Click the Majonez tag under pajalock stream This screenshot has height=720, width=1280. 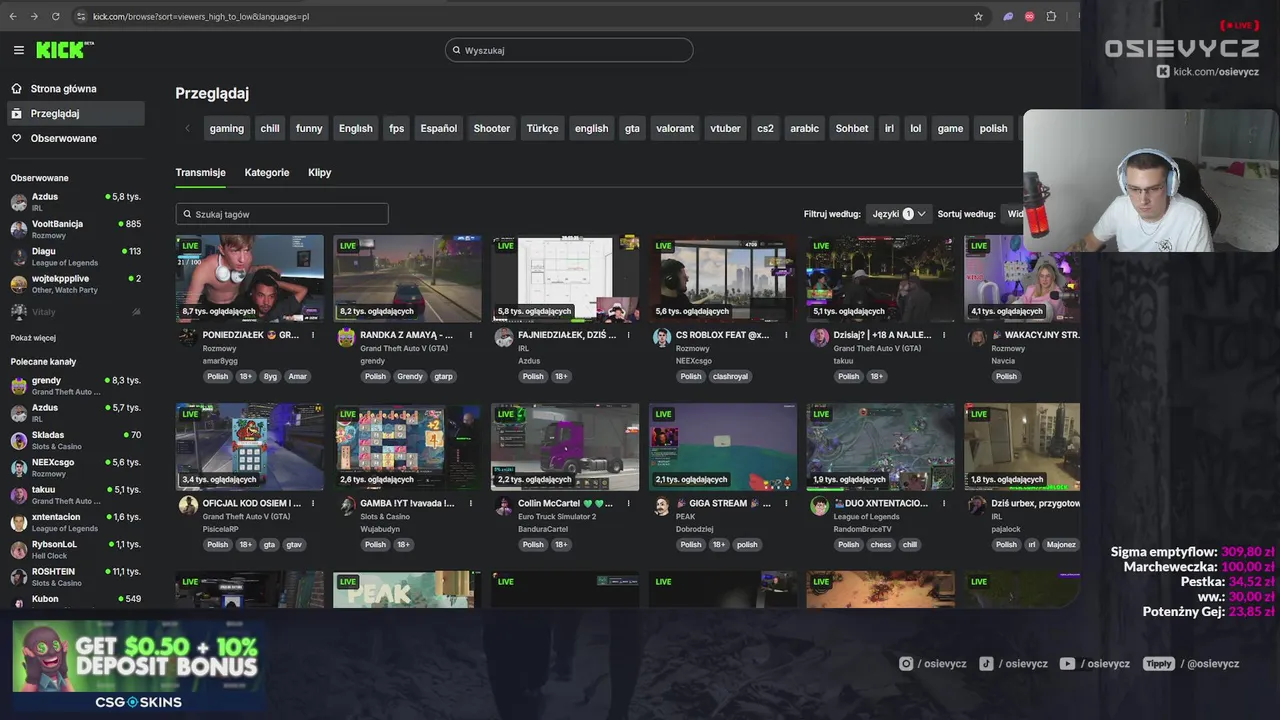tap(1061, 545)
